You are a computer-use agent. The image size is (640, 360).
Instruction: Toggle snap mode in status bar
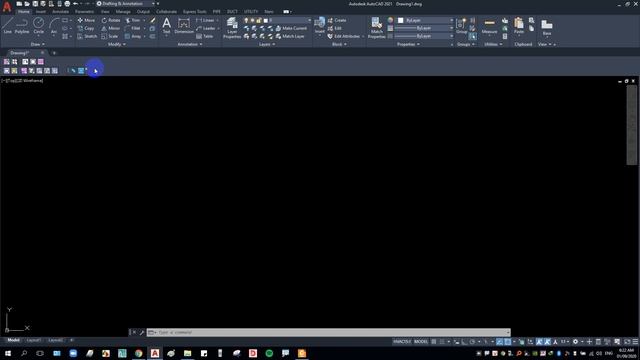point(442,342)
